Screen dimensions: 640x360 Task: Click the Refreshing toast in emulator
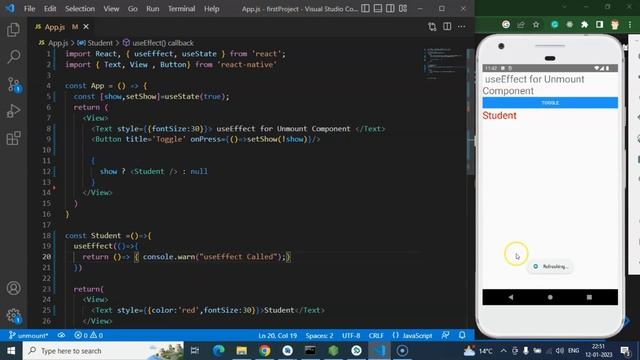tap(550, 267)
